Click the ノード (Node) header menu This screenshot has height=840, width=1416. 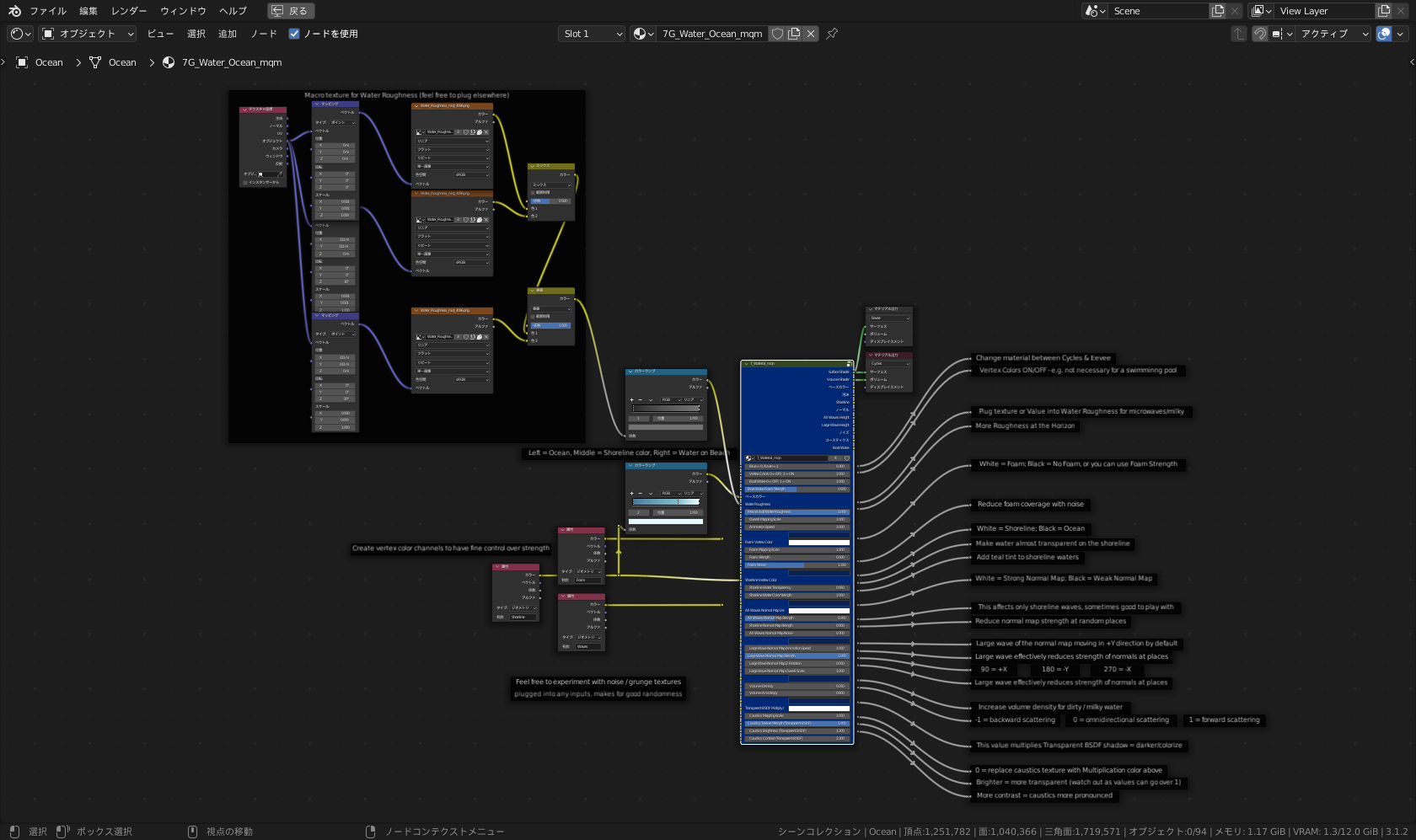tap(264, 34)
